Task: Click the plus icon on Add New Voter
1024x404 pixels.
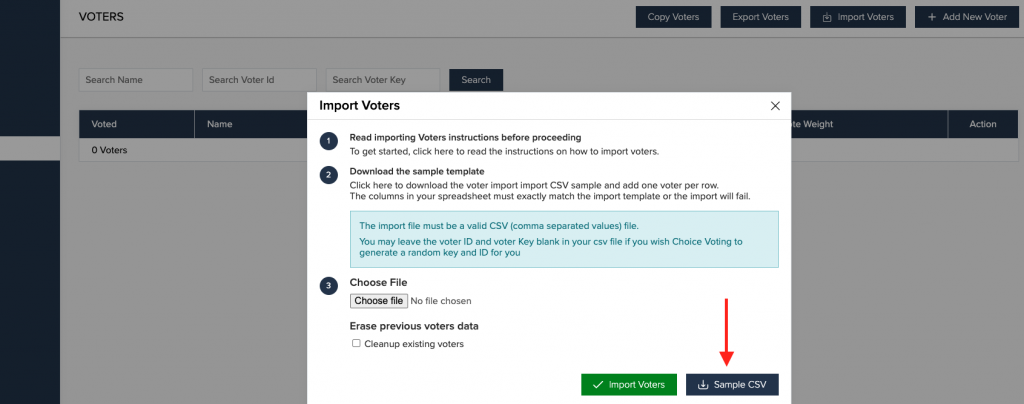Action: pos(932,17)
